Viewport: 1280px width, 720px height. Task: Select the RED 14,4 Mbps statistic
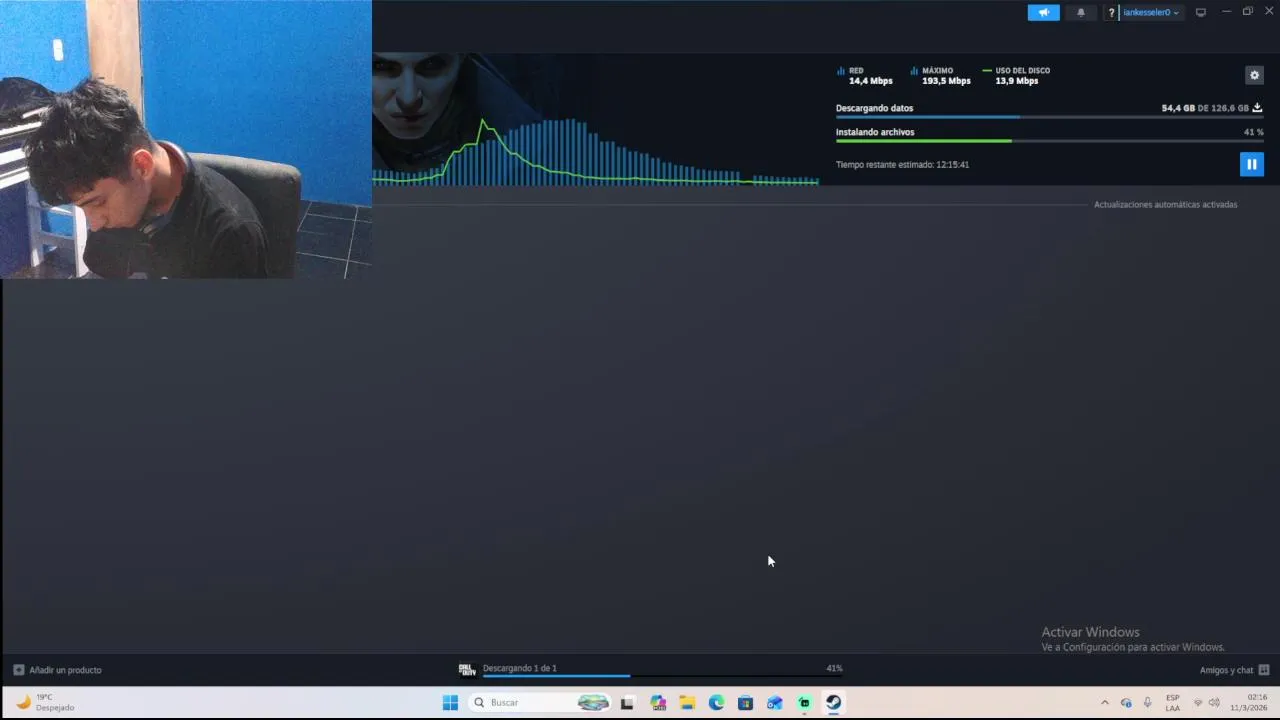(864, 76)
